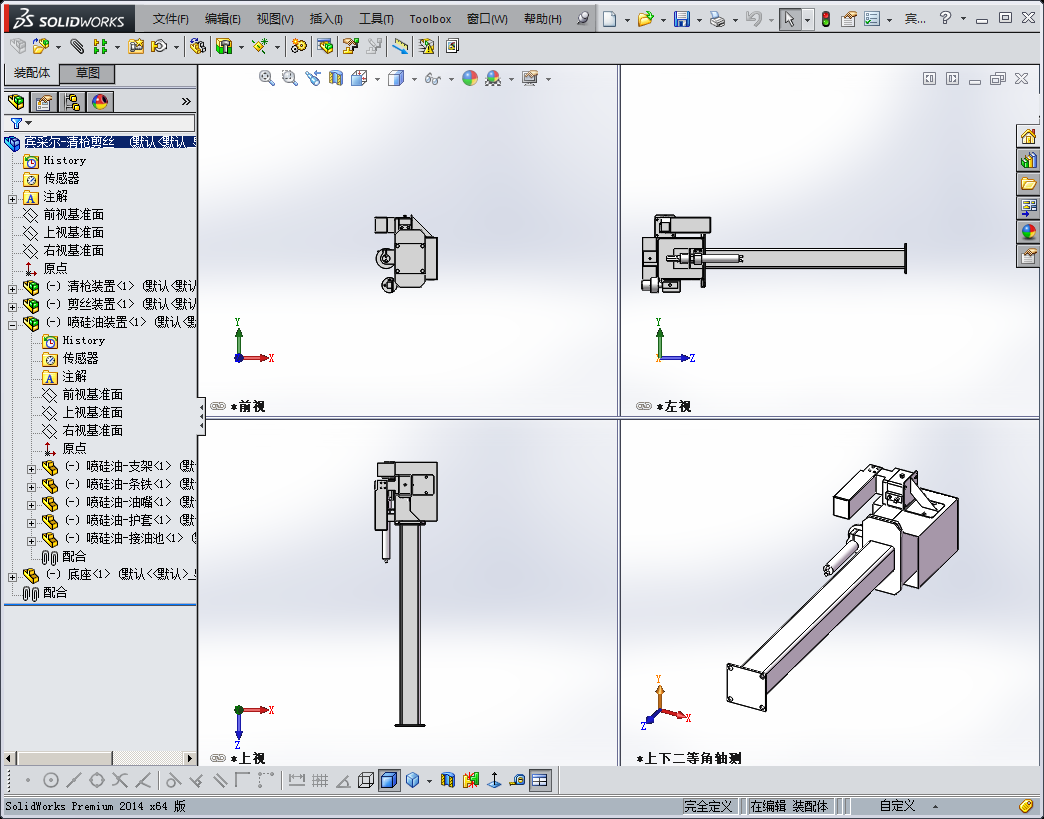The height and width of the screenshot is (819, 1044).
Task: Click the Bill of Materials icon
Action: point(325,46)
